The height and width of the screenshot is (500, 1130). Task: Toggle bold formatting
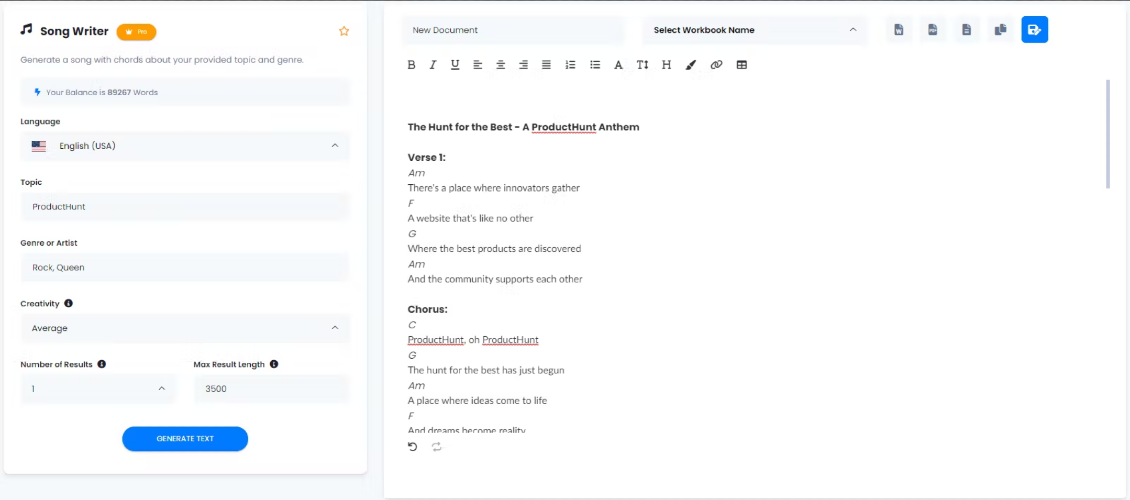411,65
